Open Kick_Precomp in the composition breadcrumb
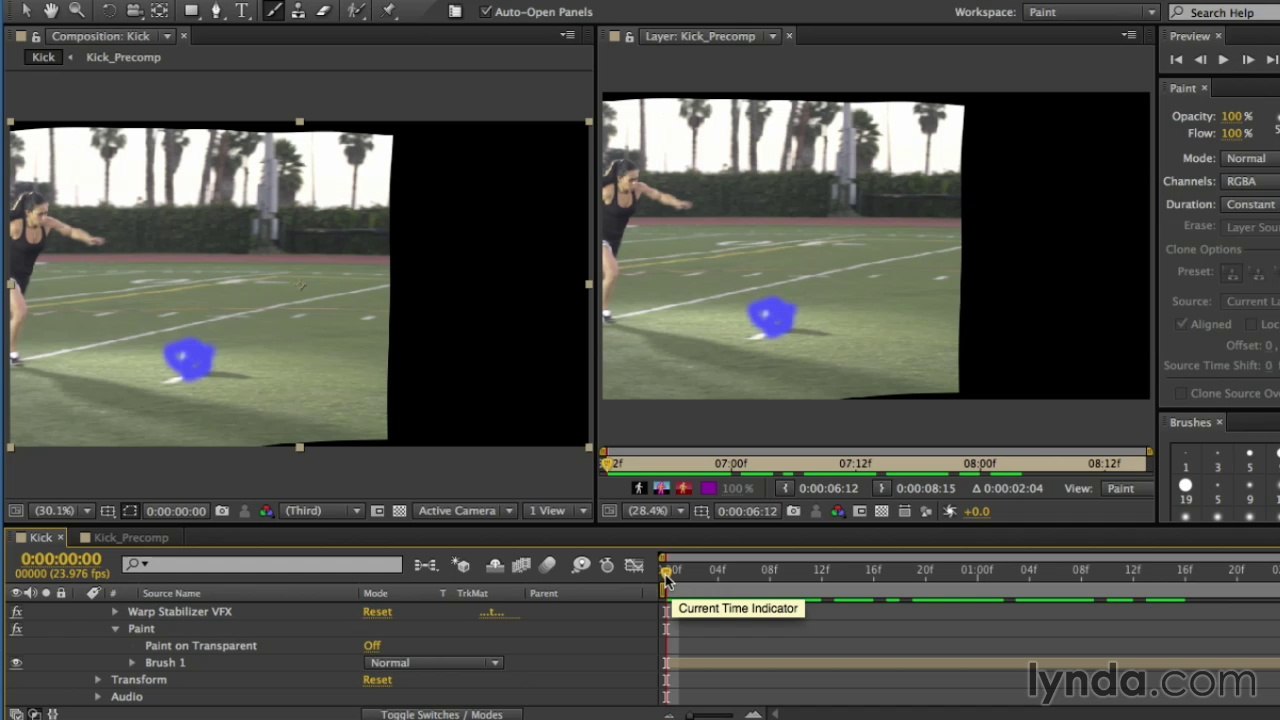The width and height of the screenshot is (1280, 720). click(123, 57)
